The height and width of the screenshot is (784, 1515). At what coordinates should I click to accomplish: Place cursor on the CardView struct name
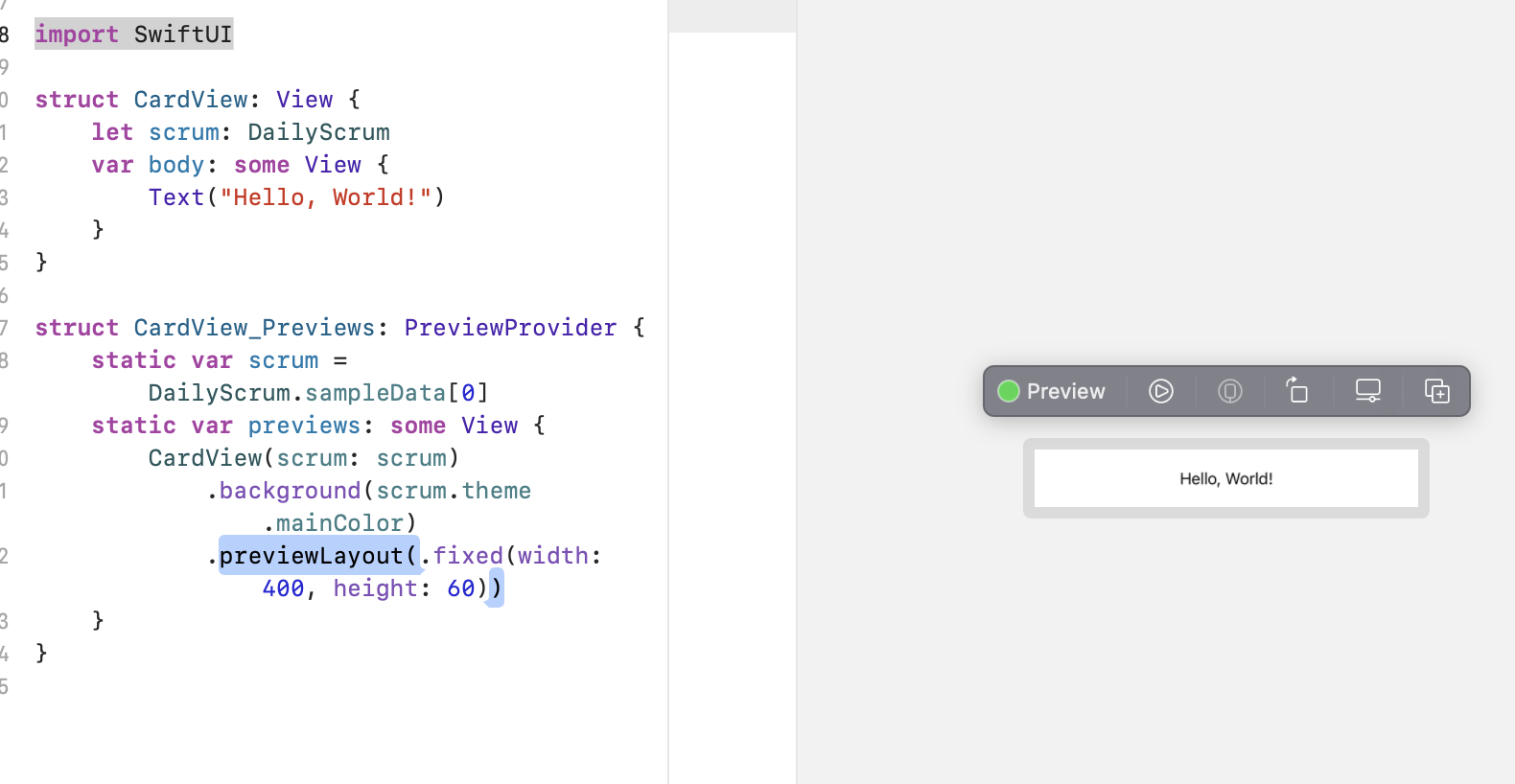191,99
